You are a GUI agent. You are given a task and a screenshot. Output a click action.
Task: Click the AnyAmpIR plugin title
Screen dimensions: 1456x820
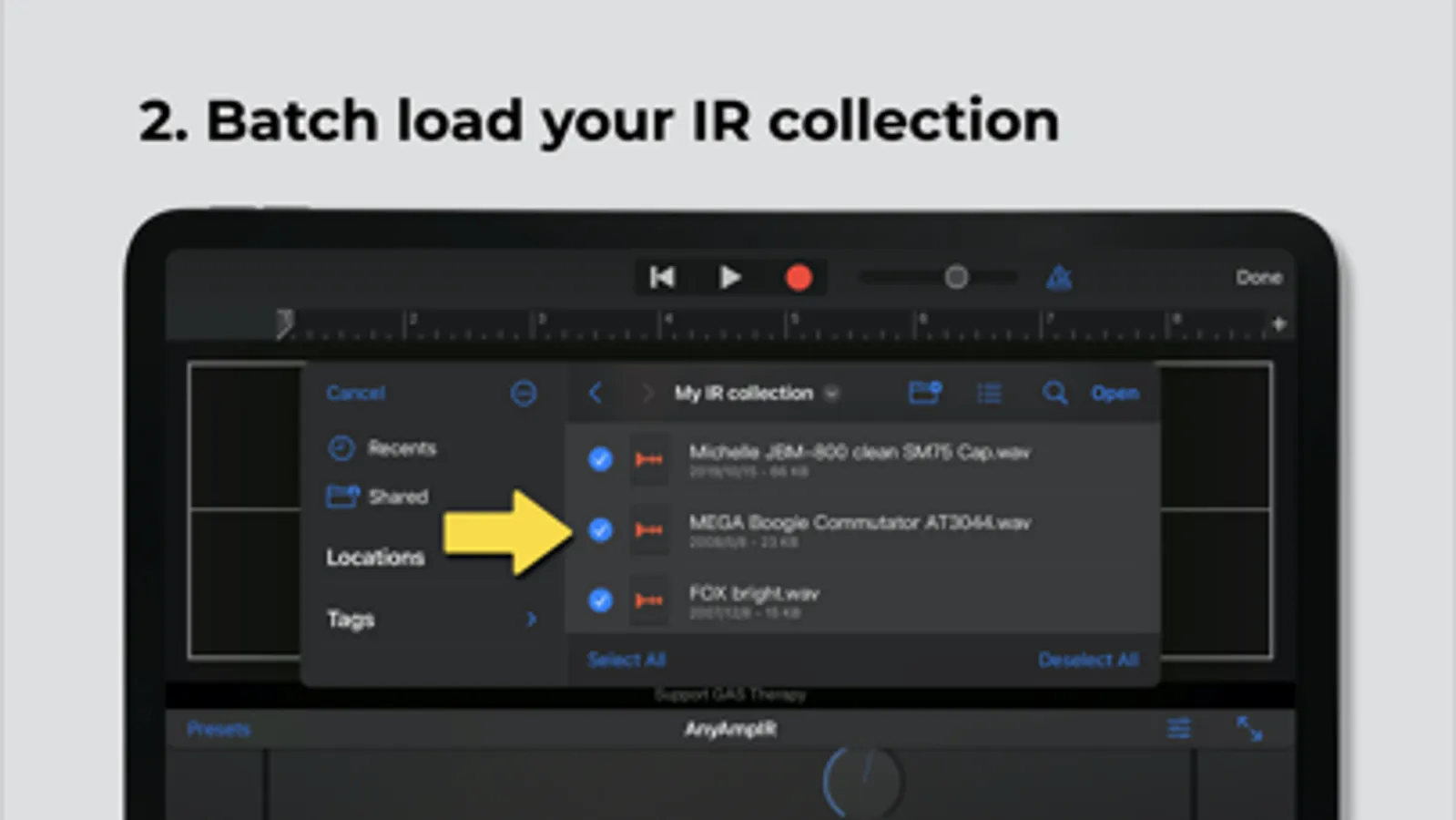[730, 729]
